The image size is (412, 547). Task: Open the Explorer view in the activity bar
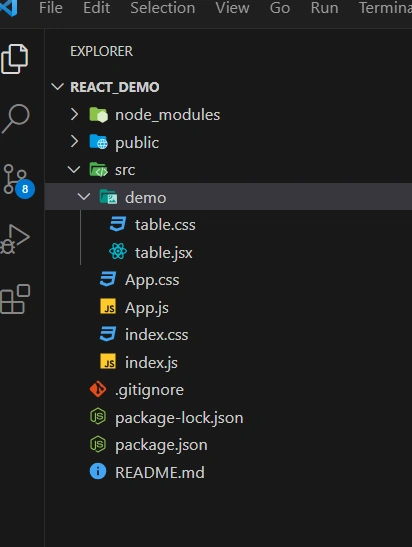click(15, 59)
